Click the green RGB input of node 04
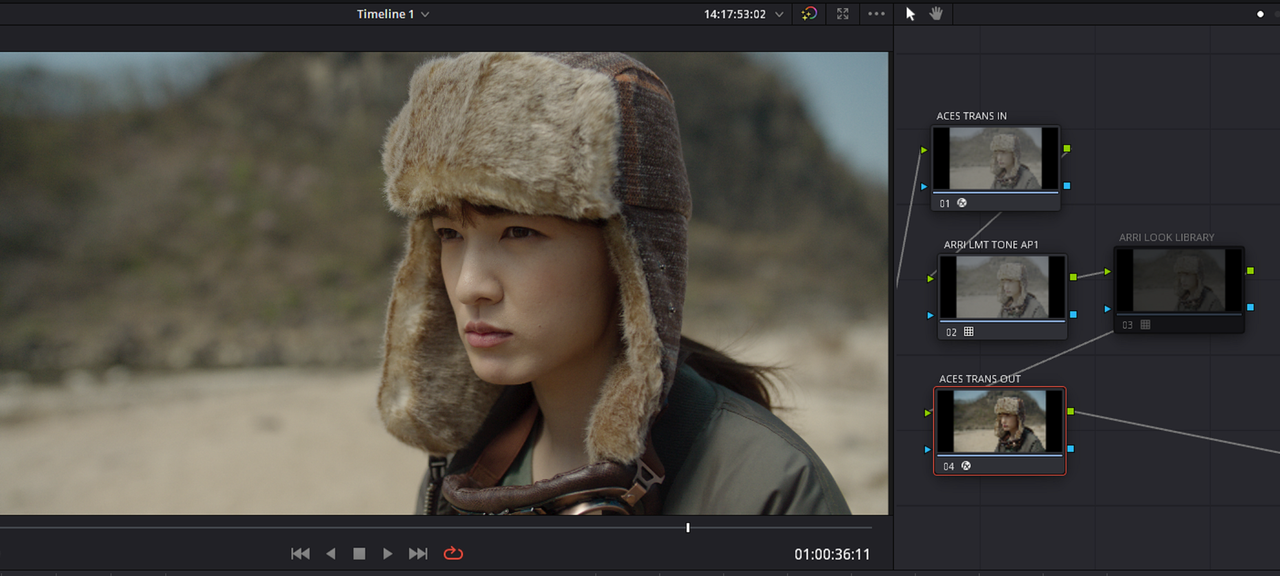Viewport: 1280px width, 576px height. (928, 412)
